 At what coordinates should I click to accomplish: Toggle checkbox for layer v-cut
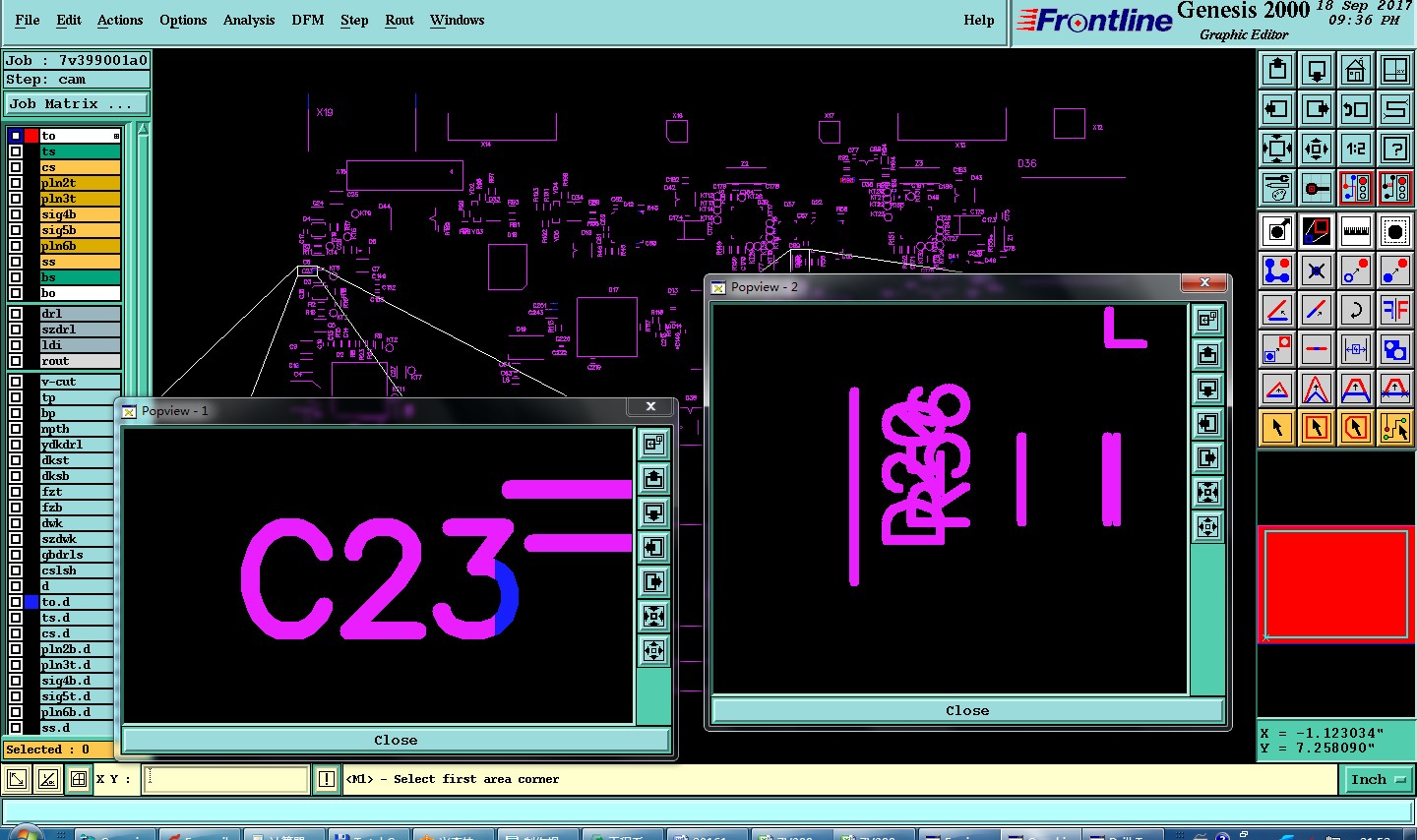click(16, 382)
